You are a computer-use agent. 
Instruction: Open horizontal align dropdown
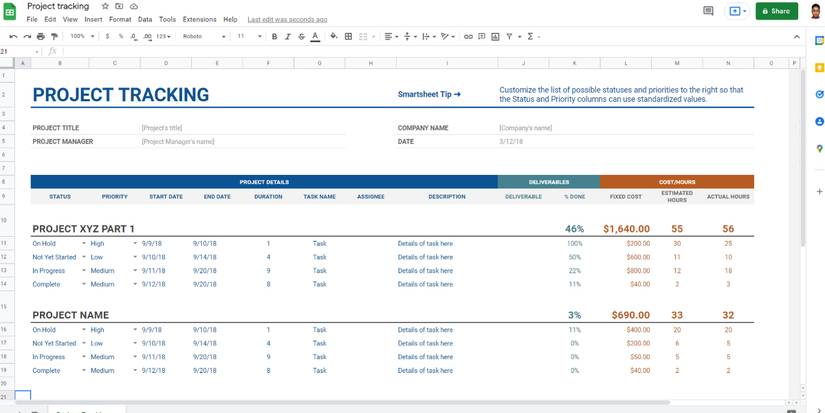391,37
